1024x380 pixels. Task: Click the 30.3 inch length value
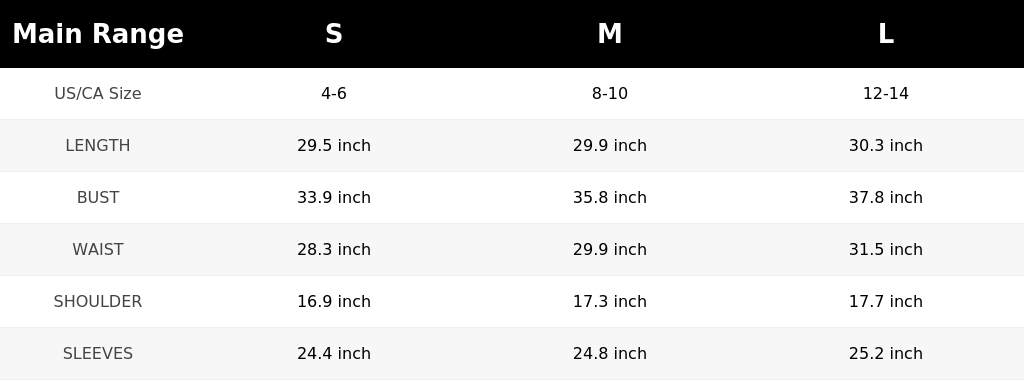886,146
